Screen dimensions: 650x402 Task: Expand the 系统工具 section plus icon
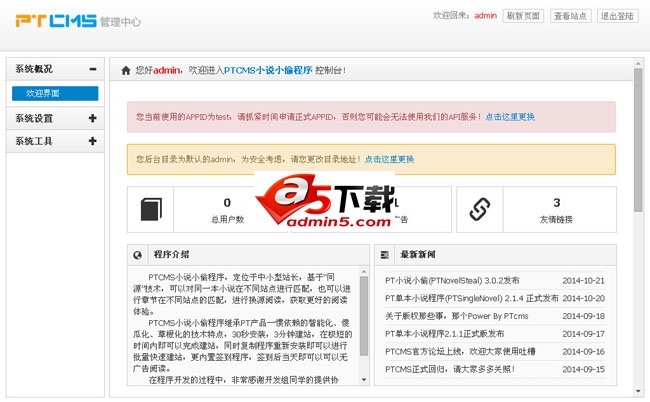(92, 141)
